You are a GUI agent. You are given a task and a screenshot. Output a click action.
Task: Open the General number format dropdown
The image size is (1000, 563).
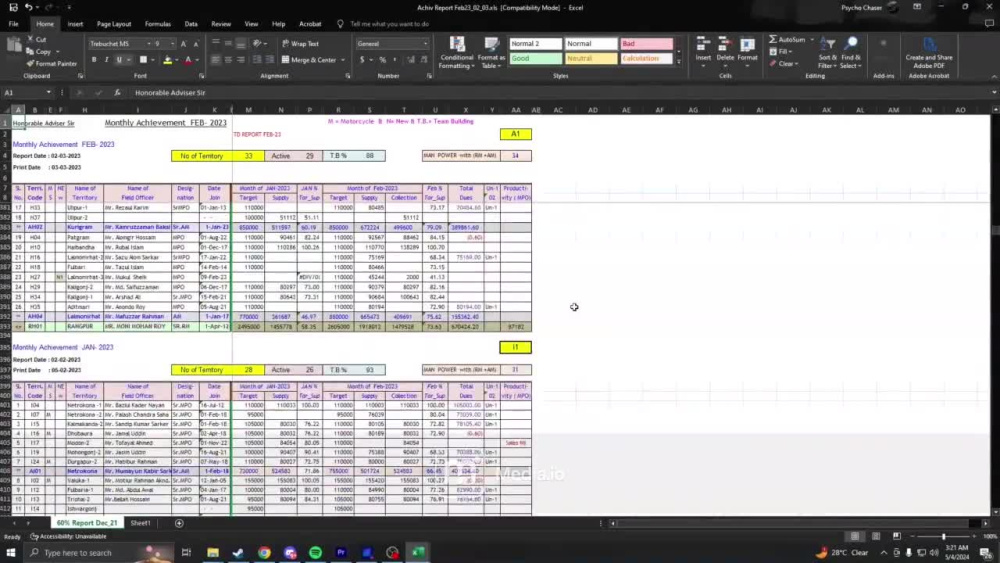pyautogui.click(x=425, y=44)
